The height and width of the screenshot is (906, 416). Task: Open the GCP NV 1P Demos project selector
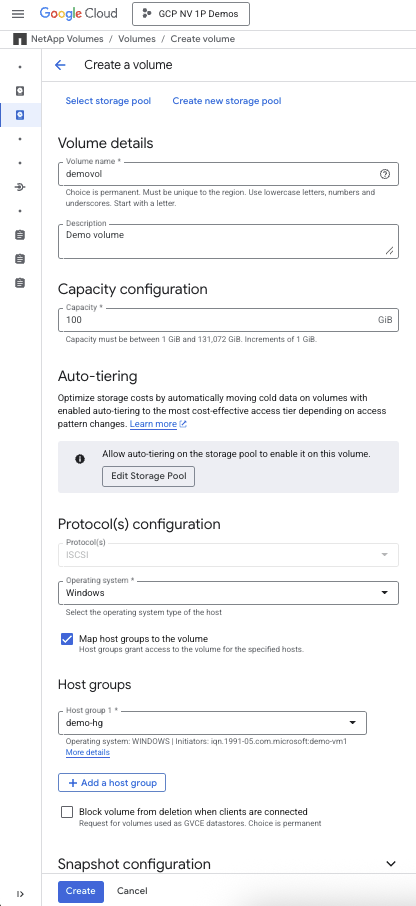point(191,14)
